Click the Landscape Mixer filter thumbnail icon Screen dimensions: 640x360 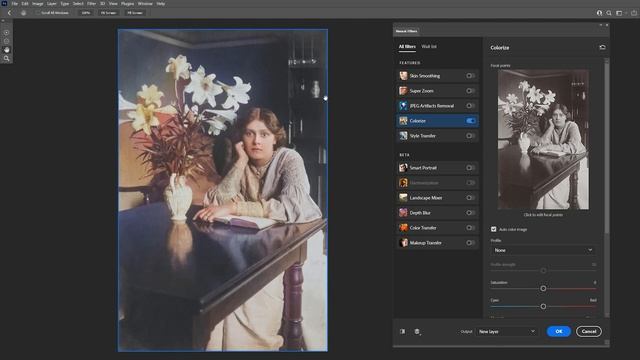[x=403, y=198]
